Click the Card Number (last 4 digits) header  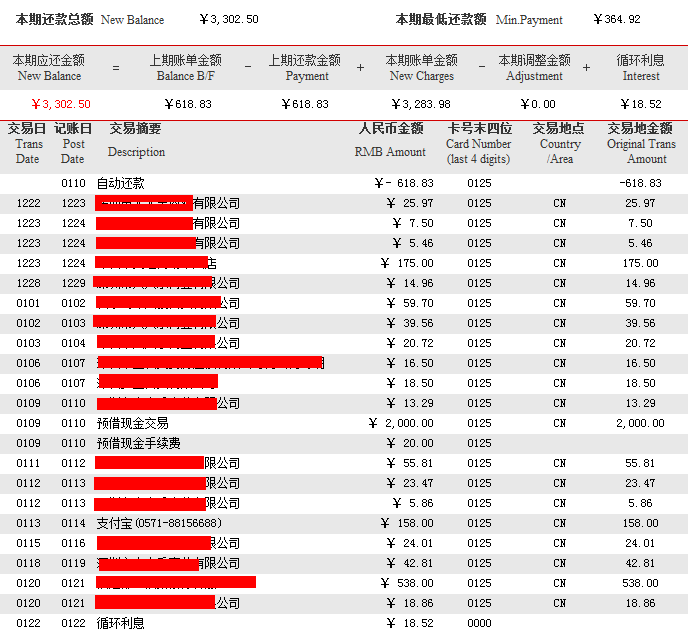[x=479, y=143]
